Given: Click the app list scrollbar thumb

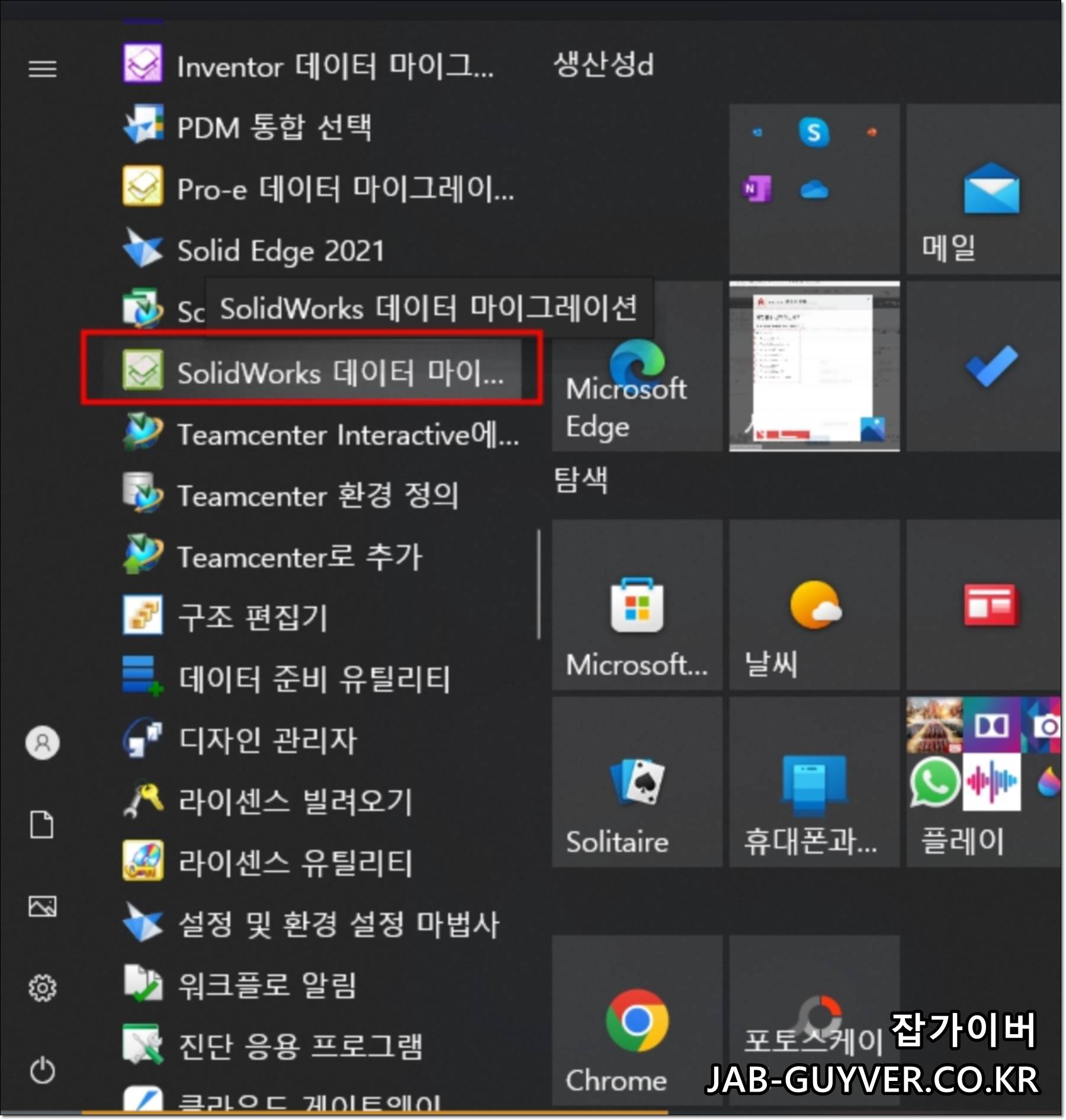Looking at the screenshot, I should click(538, 584).
